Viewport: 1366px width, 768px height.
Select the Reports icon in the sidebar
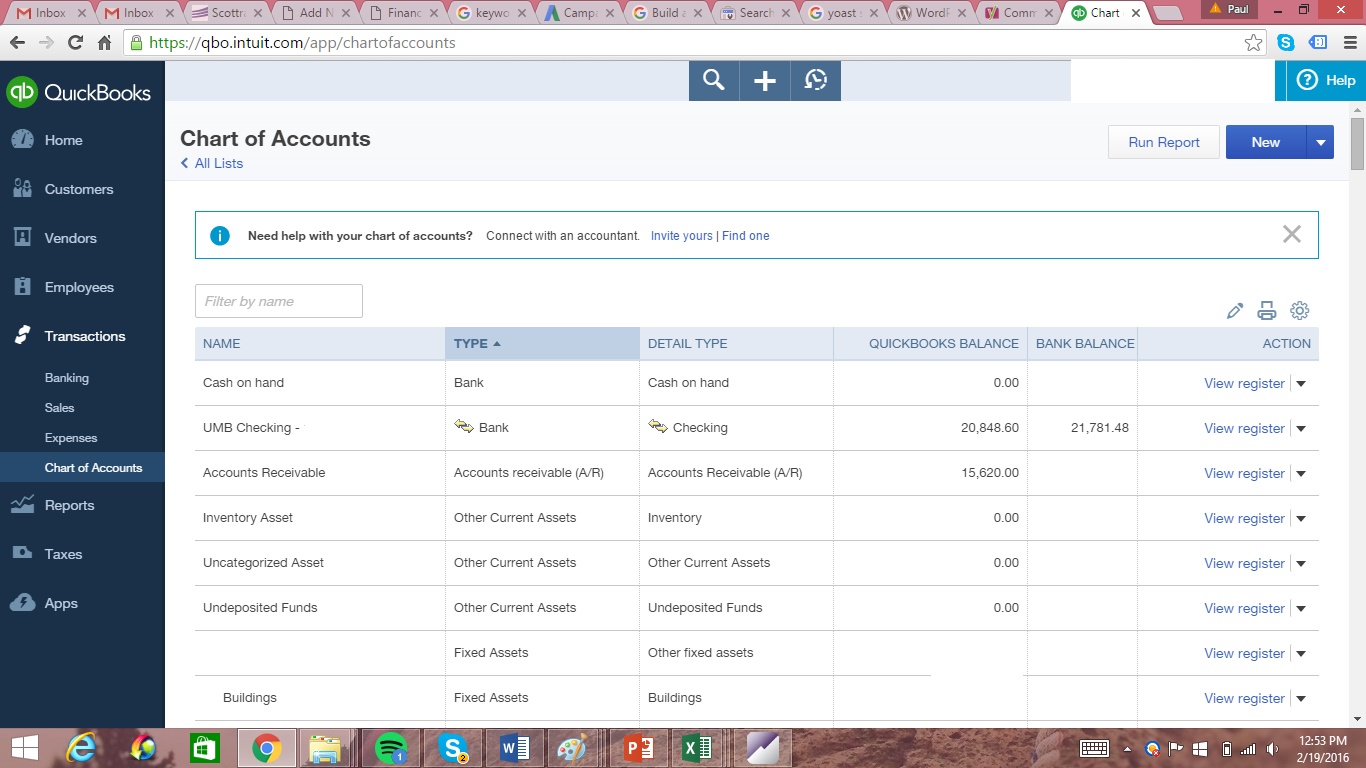(23, 505)
